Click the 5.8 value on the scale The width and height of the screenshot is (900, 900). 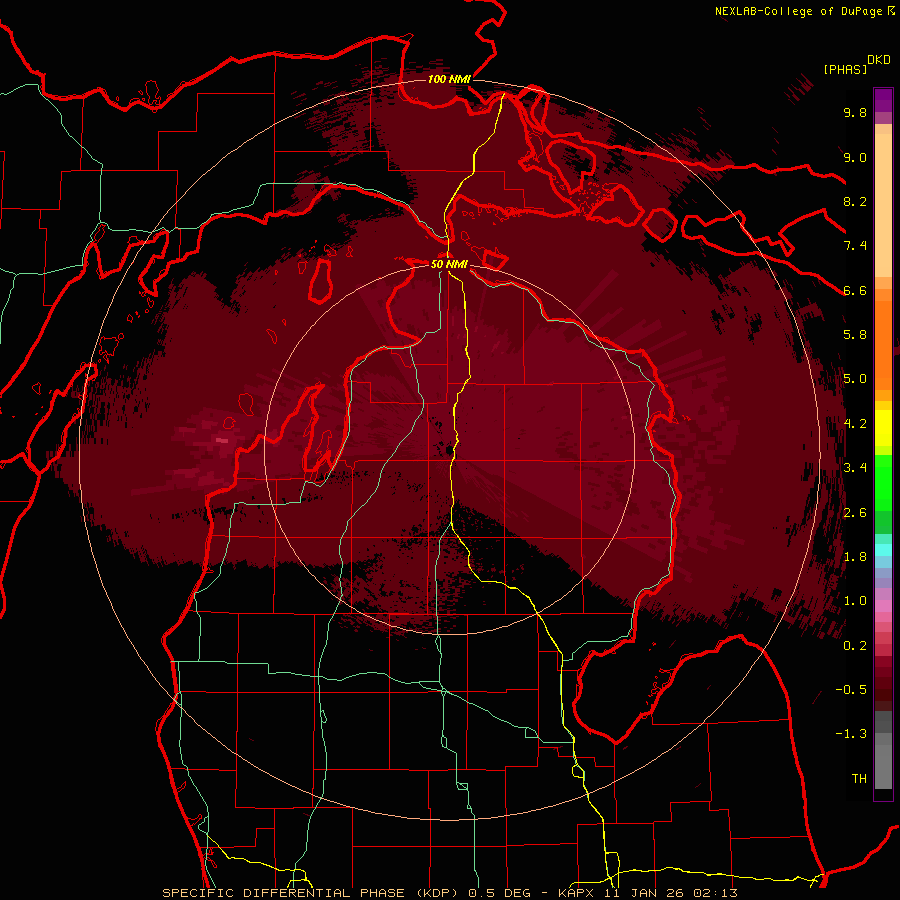pos(855,335)
